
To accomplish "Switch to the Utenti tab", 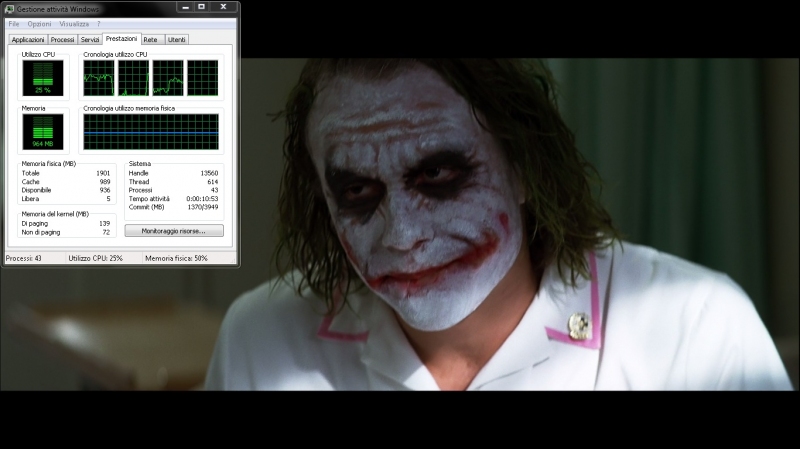I will (177, 40).
